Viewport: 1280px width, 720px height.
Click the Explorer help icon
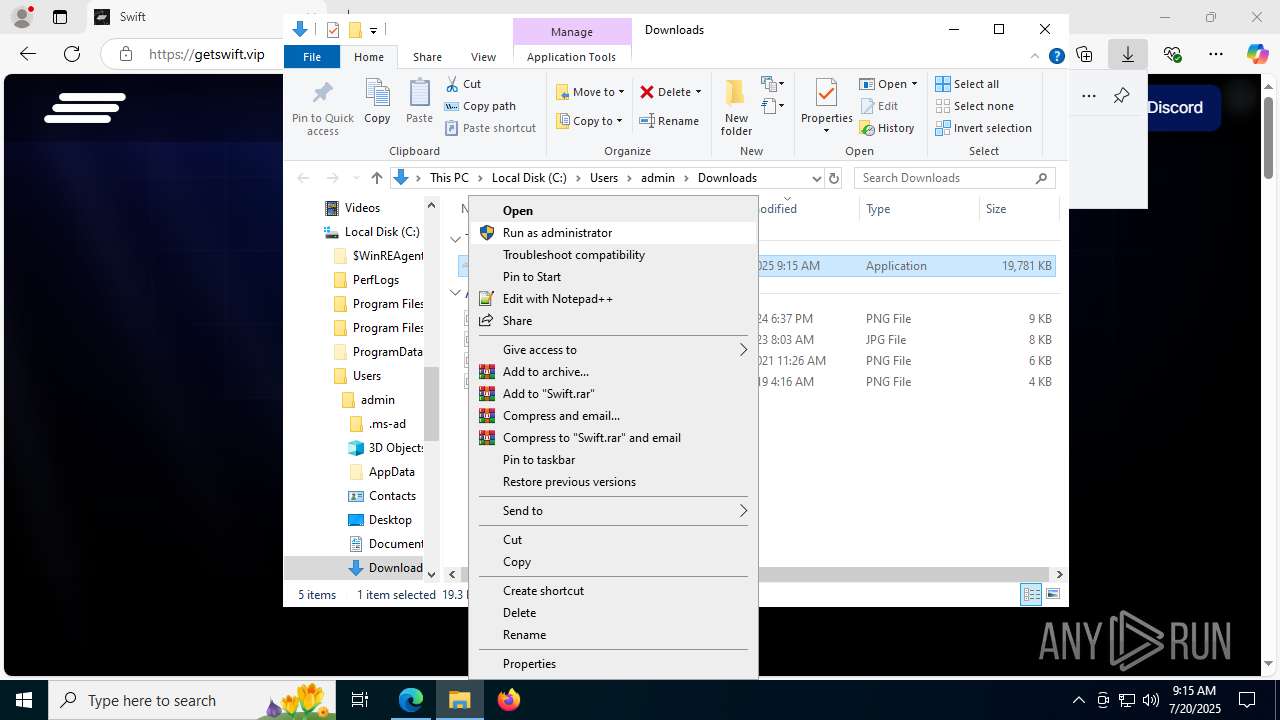pos(1056,57)
